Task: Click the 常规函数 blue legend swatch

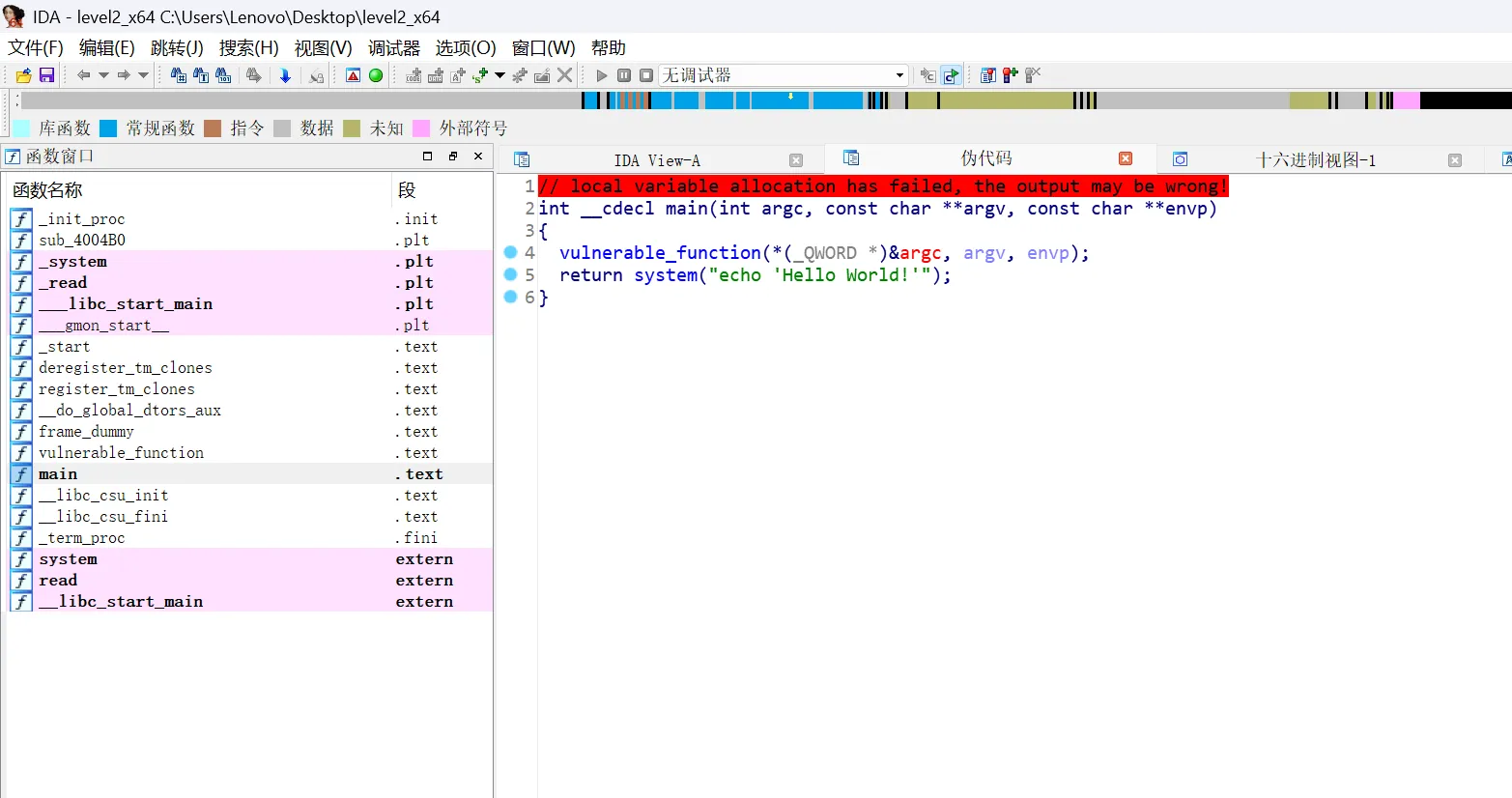Action: tap(108, 128)
